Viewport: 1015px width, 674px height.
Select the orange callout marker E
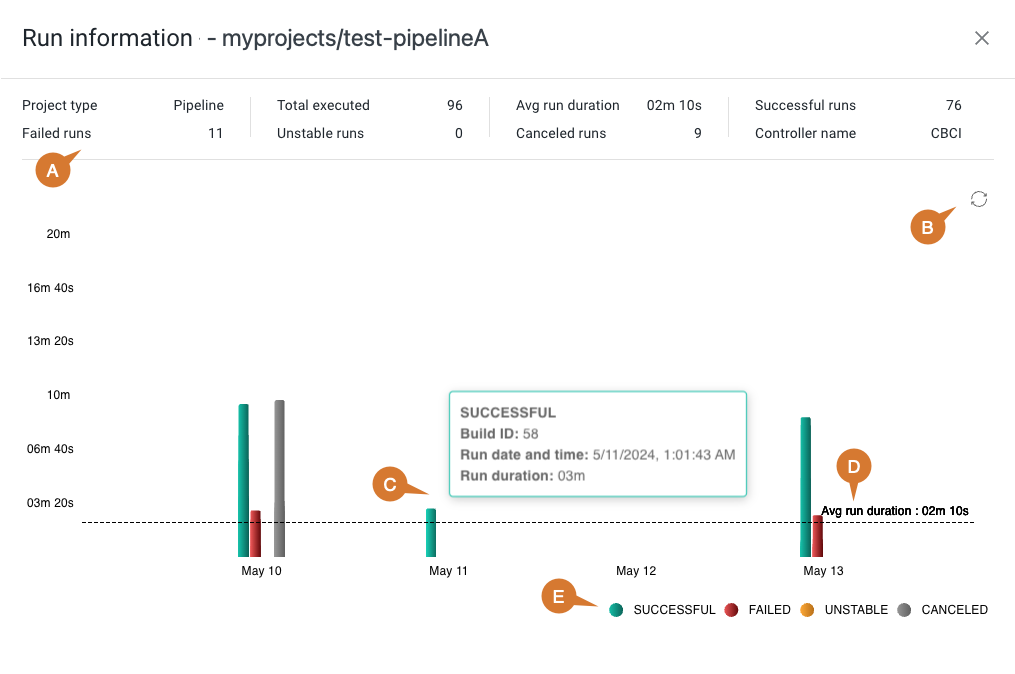pos(558,597)
